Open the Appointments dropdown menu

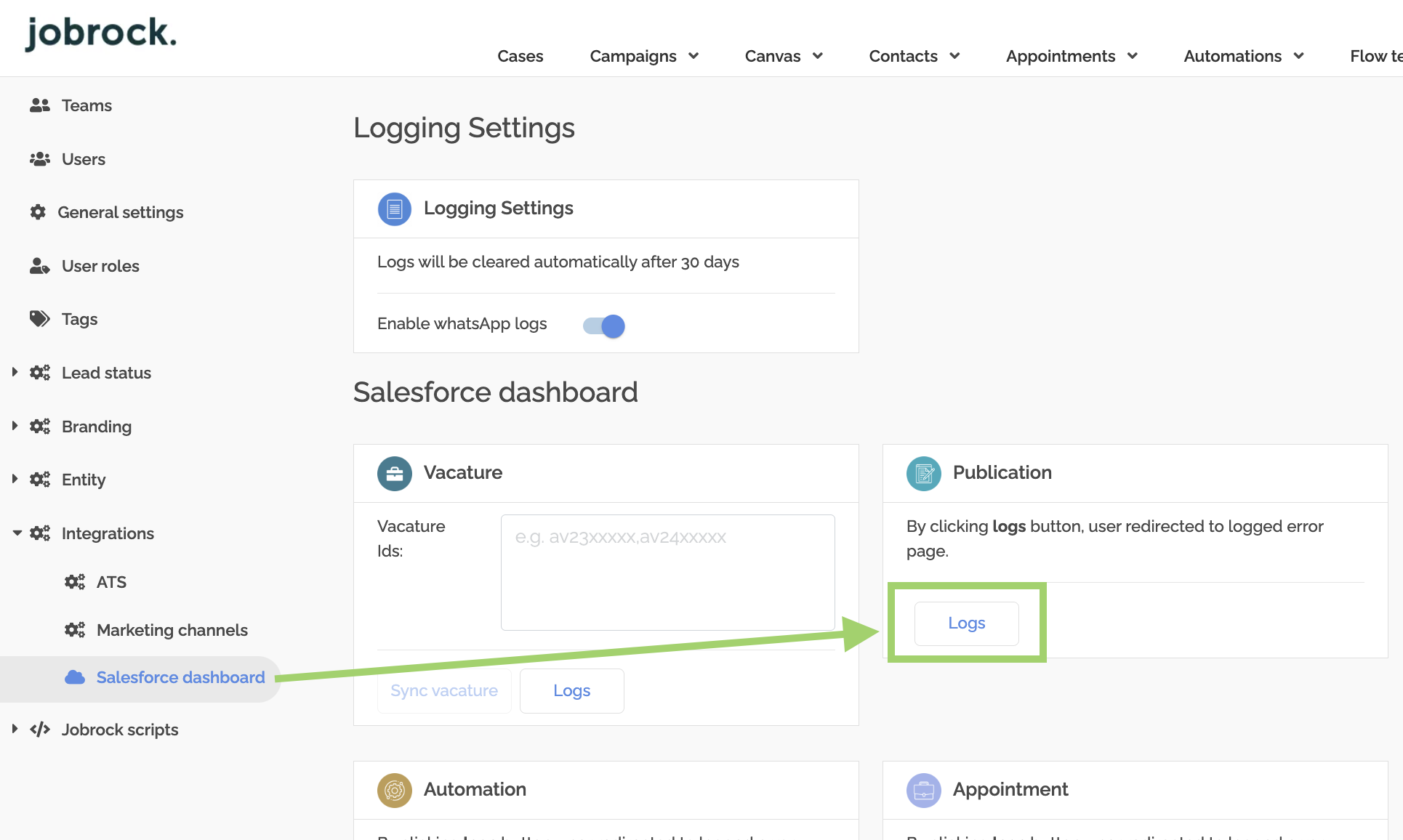1072,56
